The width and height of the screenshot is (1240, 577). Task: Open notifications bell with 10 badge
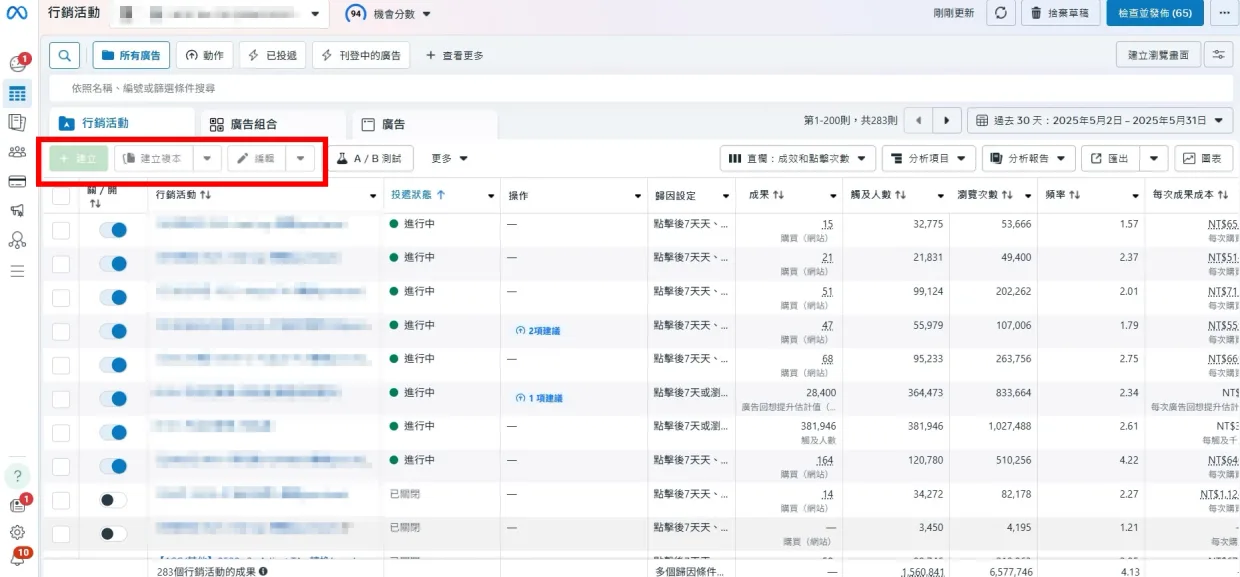pos(18,558)
